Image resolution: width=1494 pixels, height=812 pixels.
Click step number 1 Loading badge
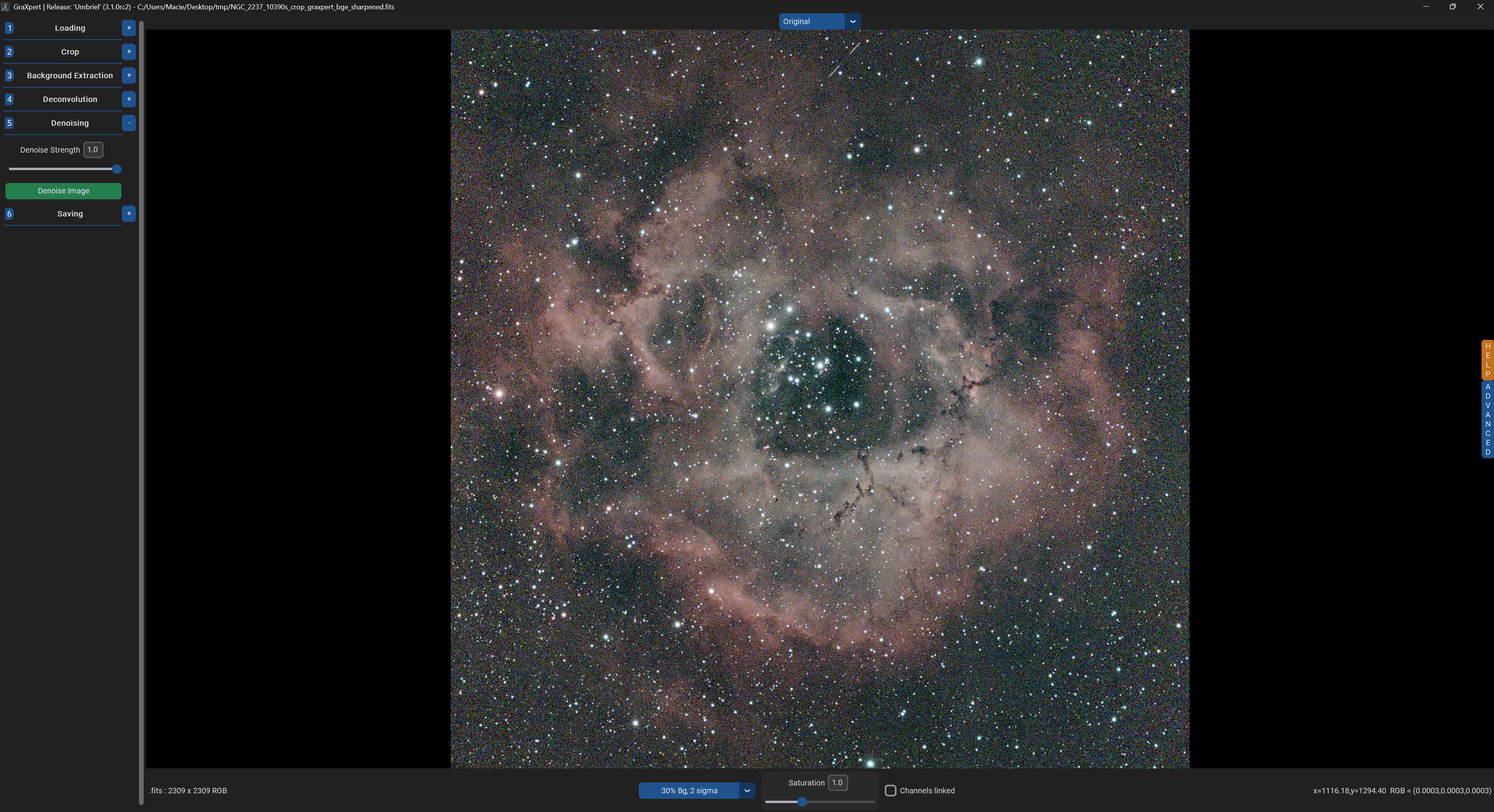(9, 28)
